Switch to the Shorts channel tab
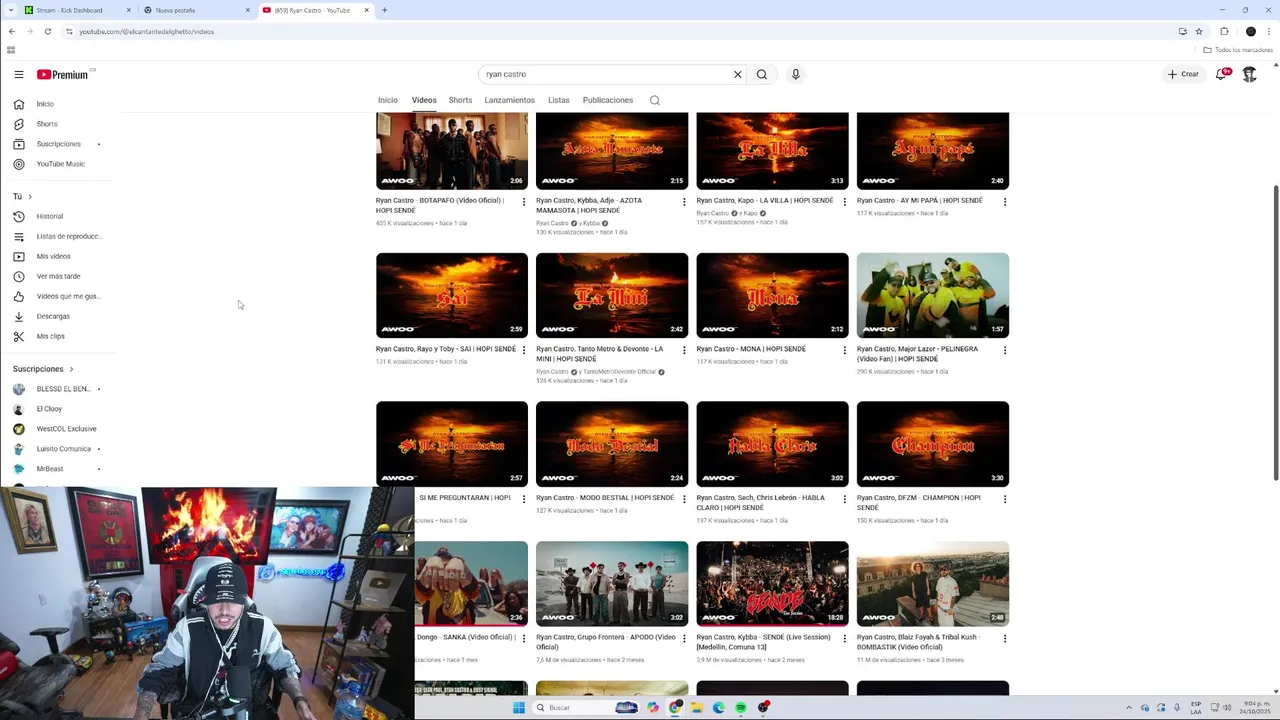 pos(460,100)
